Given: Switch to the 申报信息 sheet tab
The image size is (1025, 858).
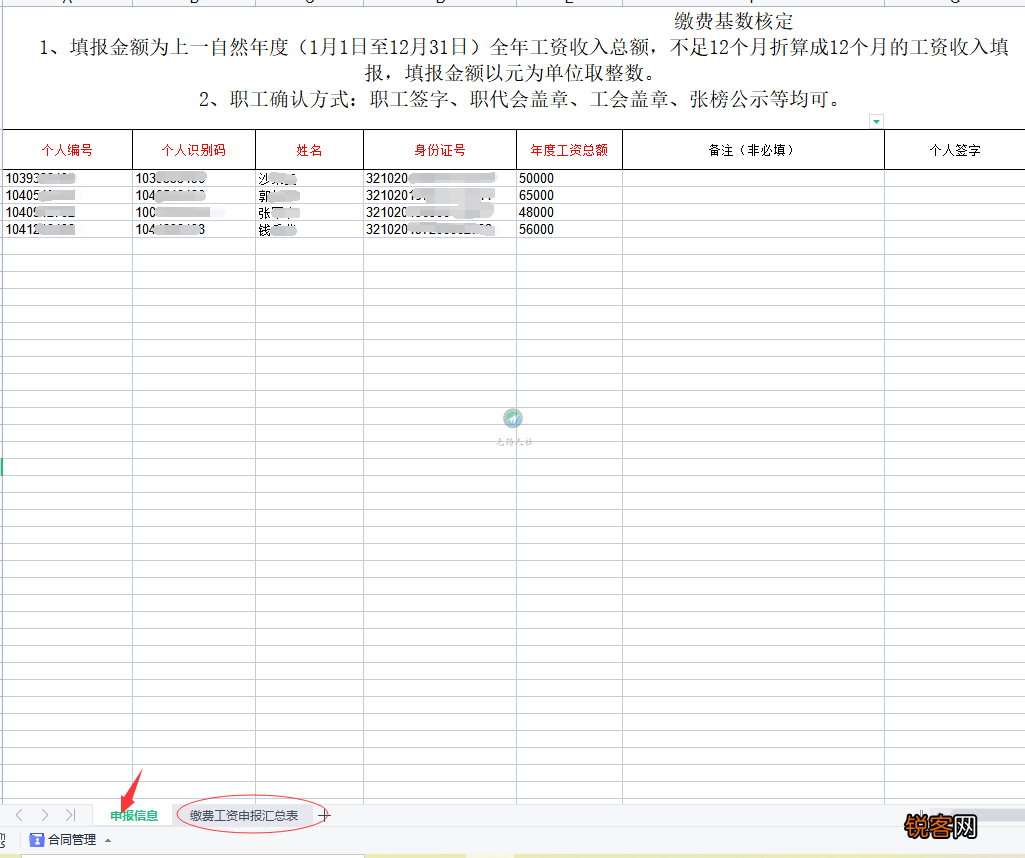Looking at the screenshot, I should point(132,815).
